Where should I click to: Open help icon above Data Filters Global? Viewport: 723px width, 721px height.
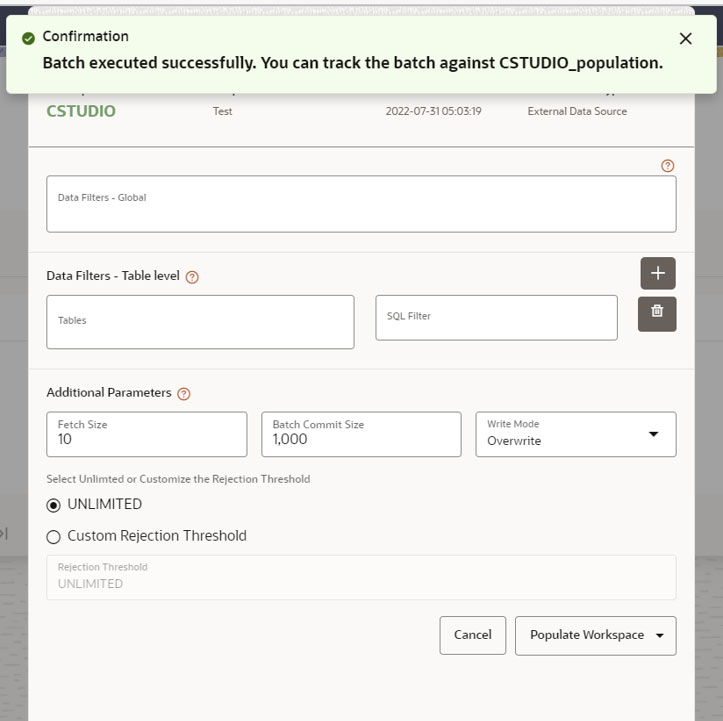[x=667, y=165]
